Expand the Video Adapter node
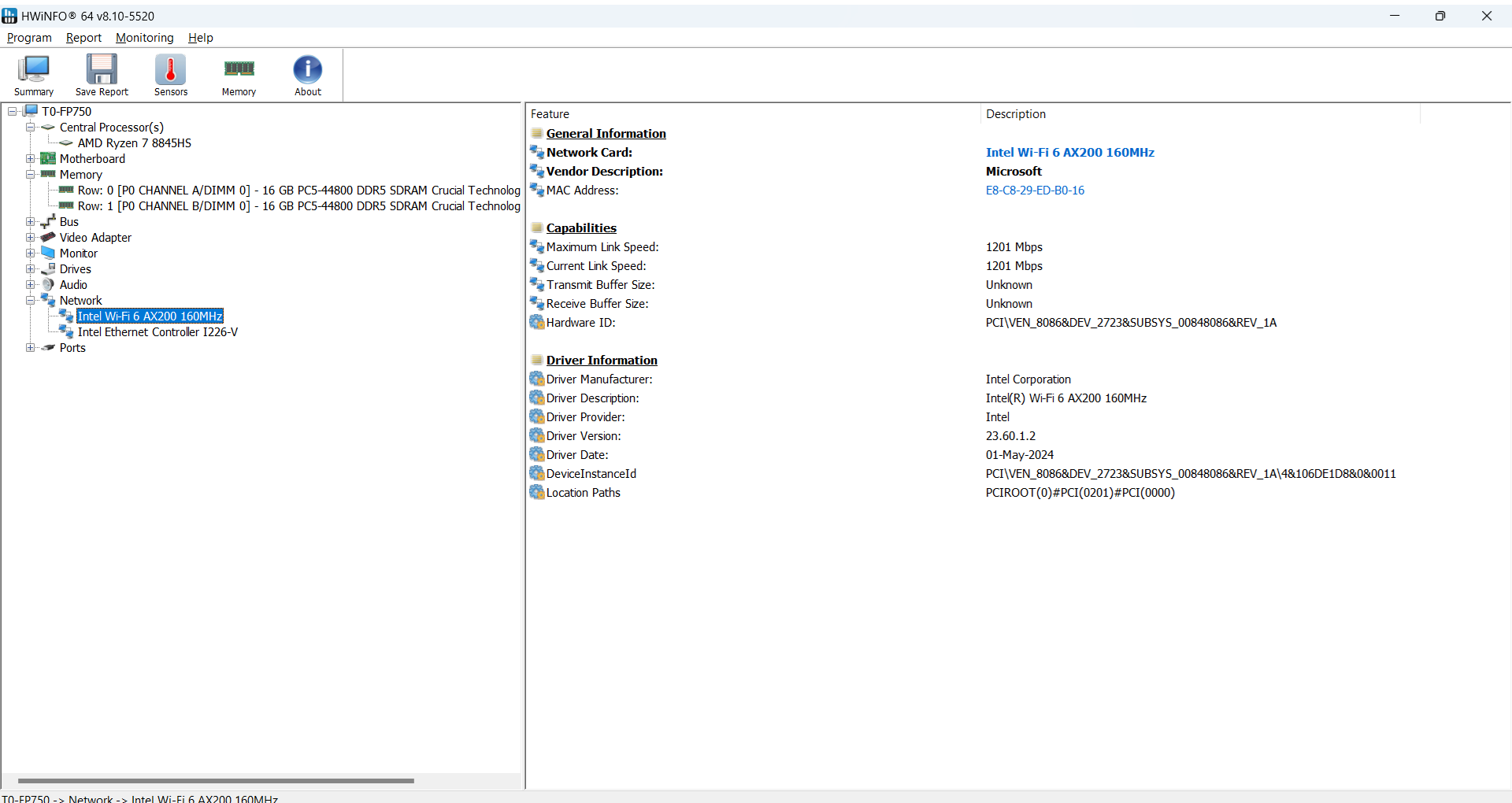The image size is (1512, 803). pyautogui.click(x=30, y=237)
